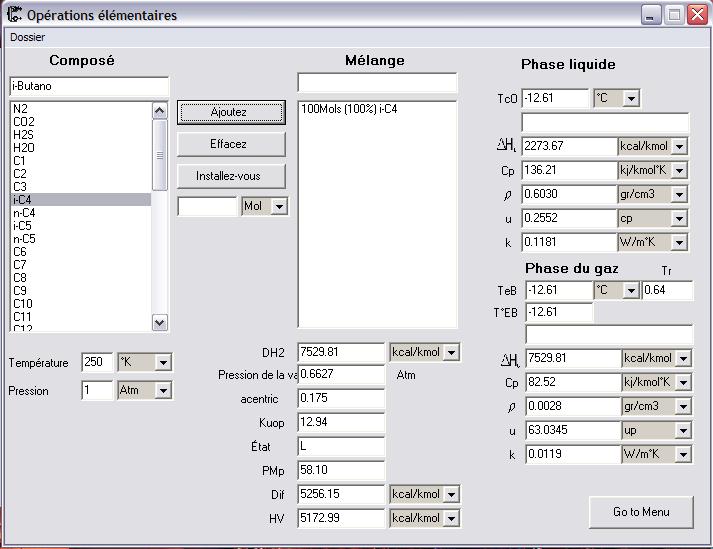Click the Ajoutez button

pyautogui.click(x=231, y=112)
